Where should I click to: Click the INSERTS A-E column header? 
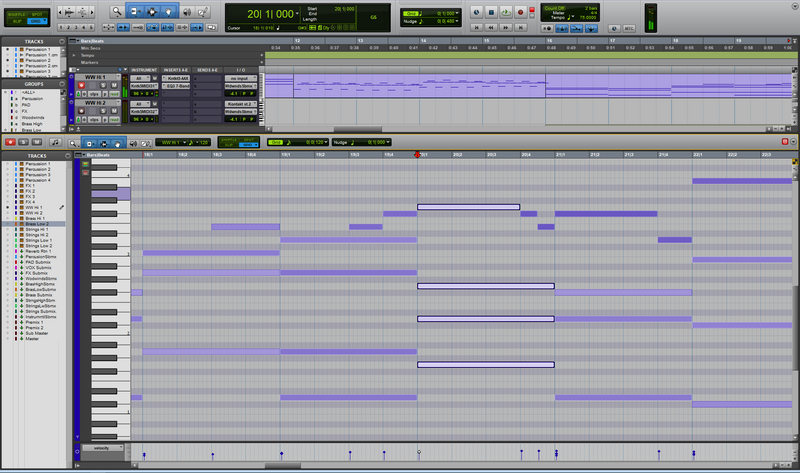point(176,70)
